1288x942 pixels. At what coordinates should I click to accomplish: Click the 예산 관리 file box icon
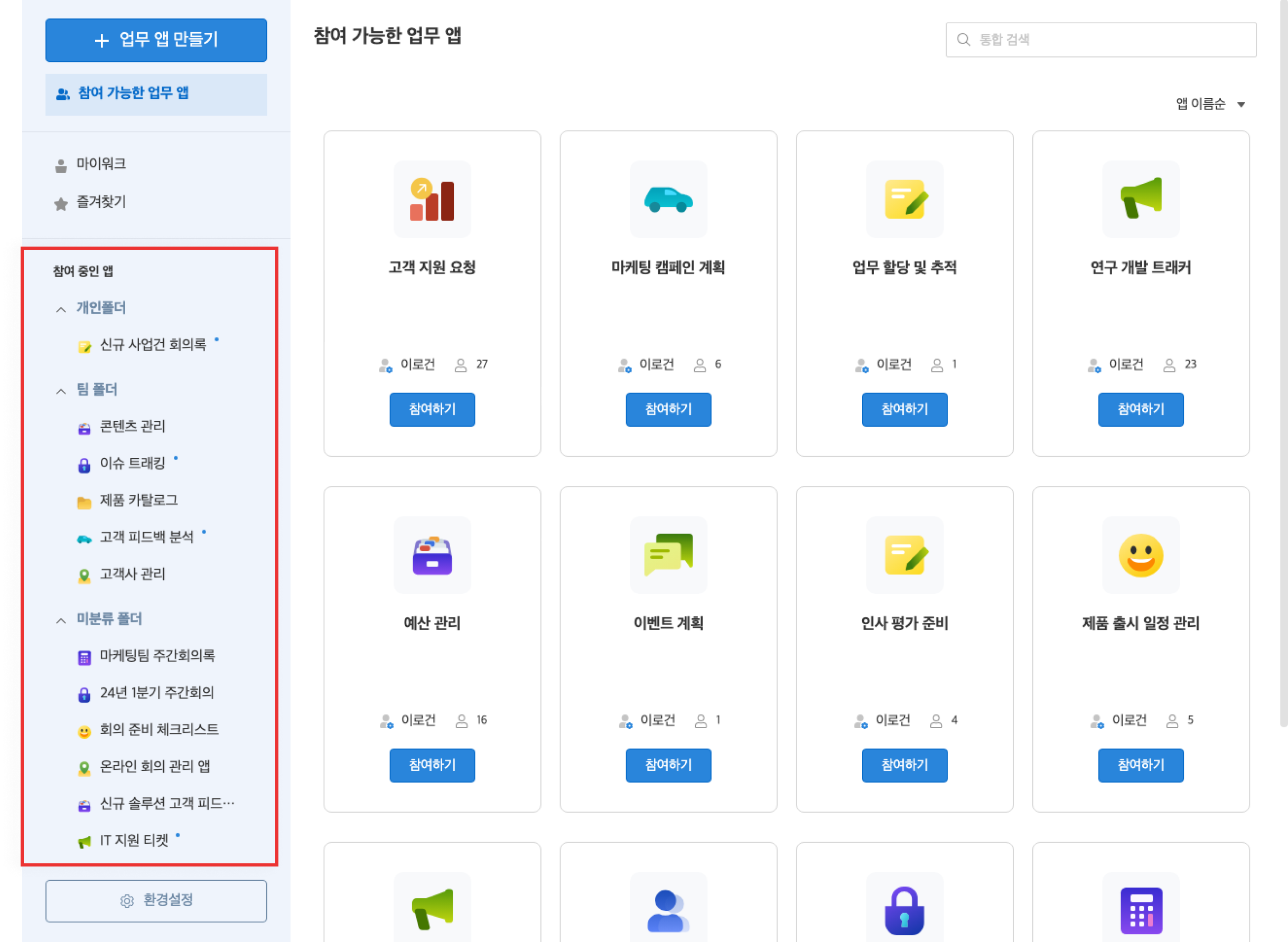coord(432,555)
